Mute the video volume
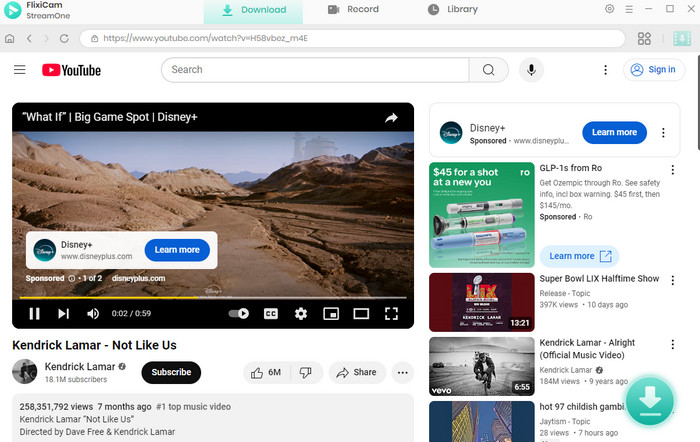Image resolution: width=700 pixels, height=442 pixels. (x=93, y=313)
